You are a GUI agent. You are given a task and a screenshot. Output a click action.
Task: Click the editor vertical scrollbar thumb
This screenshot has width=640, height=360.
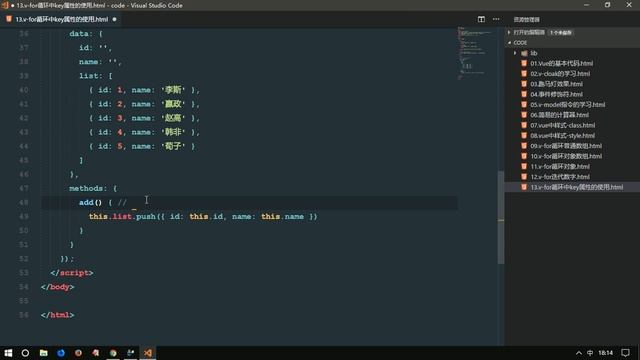click(x=501, y=217)
